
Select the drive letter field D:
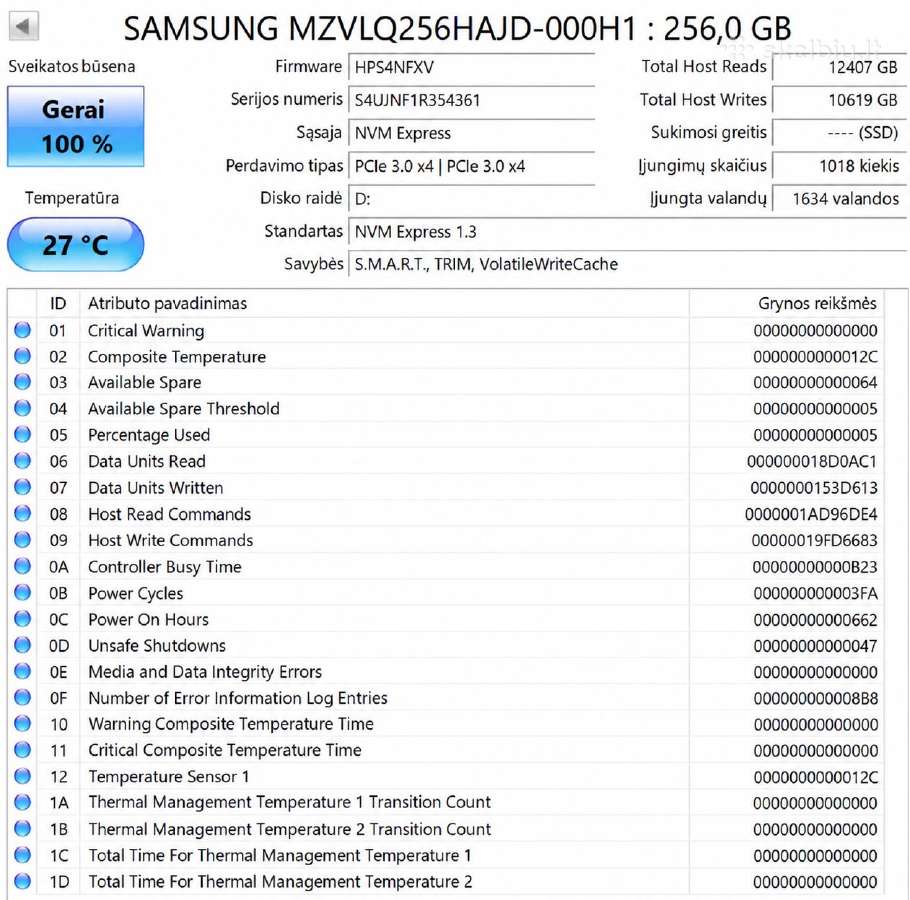point(471,199)
